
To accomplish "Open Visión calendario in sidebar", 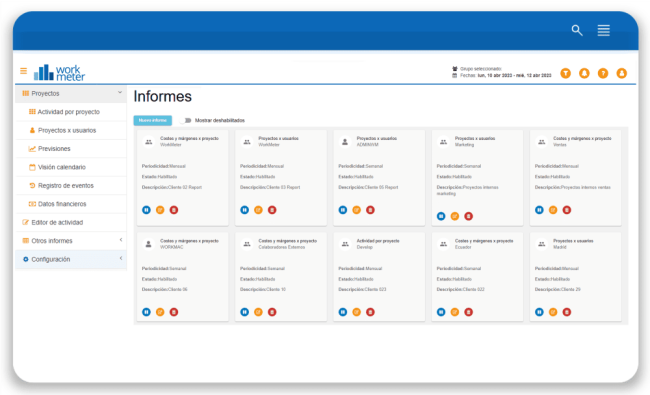I will tap(71, 167).
